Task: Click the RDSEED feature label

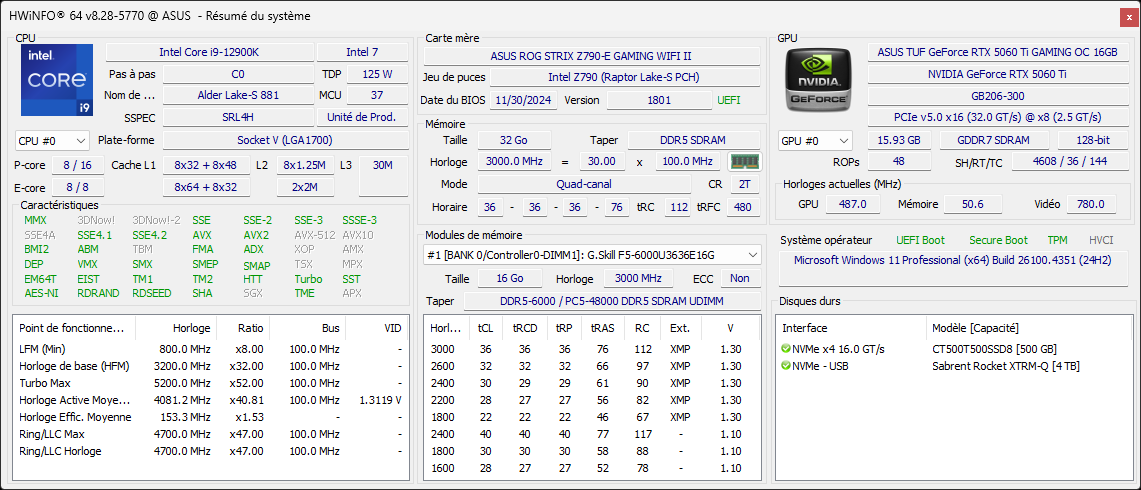Action: (x=152, y=293)
